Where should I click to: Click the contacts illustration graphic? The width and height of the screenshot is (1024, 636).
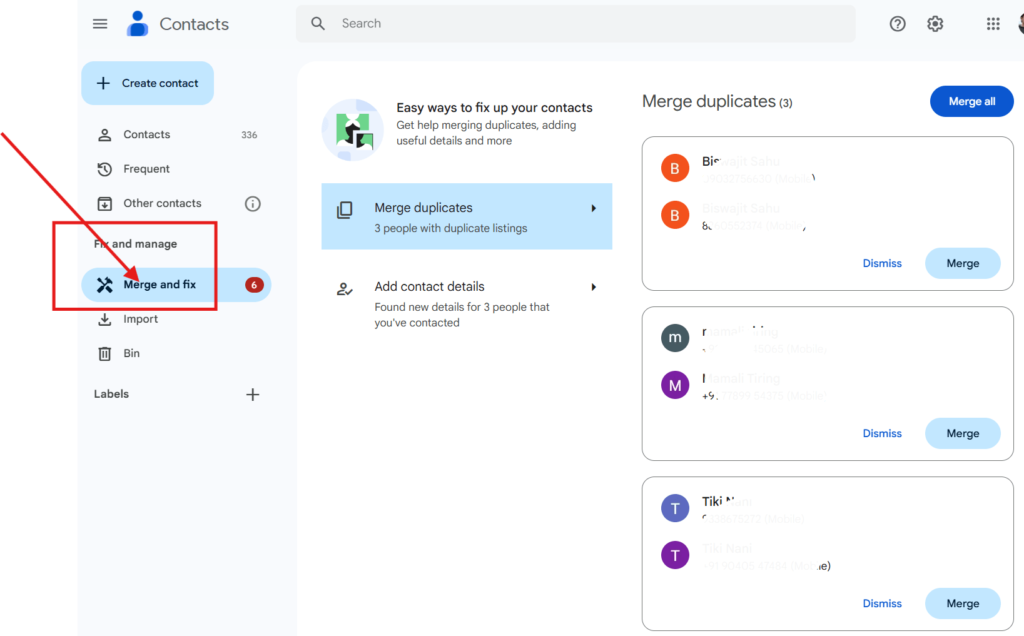tap(353, 129)
